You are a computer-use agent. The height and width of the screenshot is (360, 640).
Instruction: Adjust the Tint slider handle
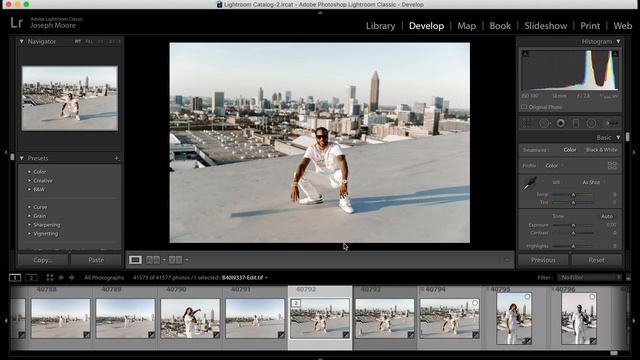573,202
